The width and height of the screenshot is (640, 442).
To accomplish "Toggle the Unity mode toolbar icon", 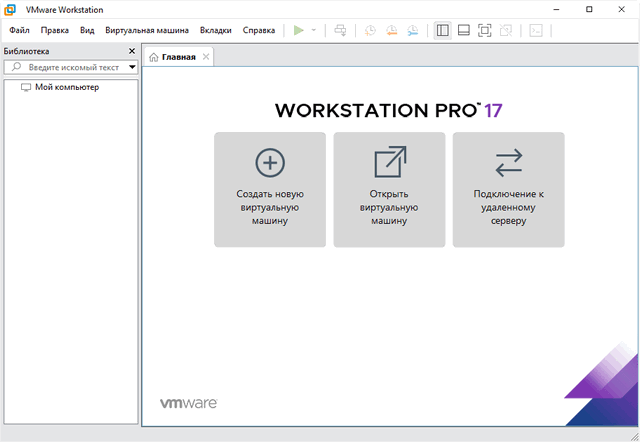I will tap(506, 30).
